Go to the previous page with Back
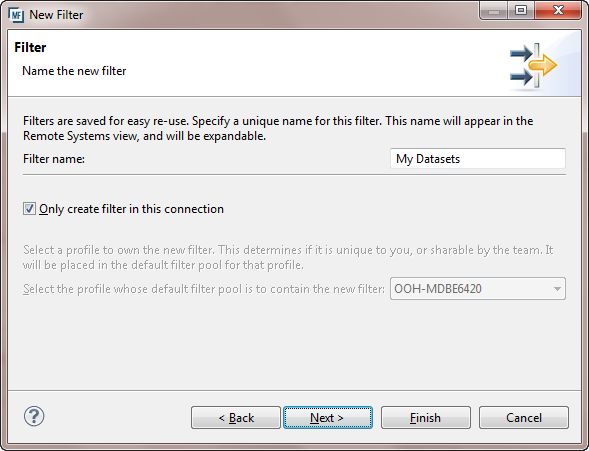 pos(236,418)
